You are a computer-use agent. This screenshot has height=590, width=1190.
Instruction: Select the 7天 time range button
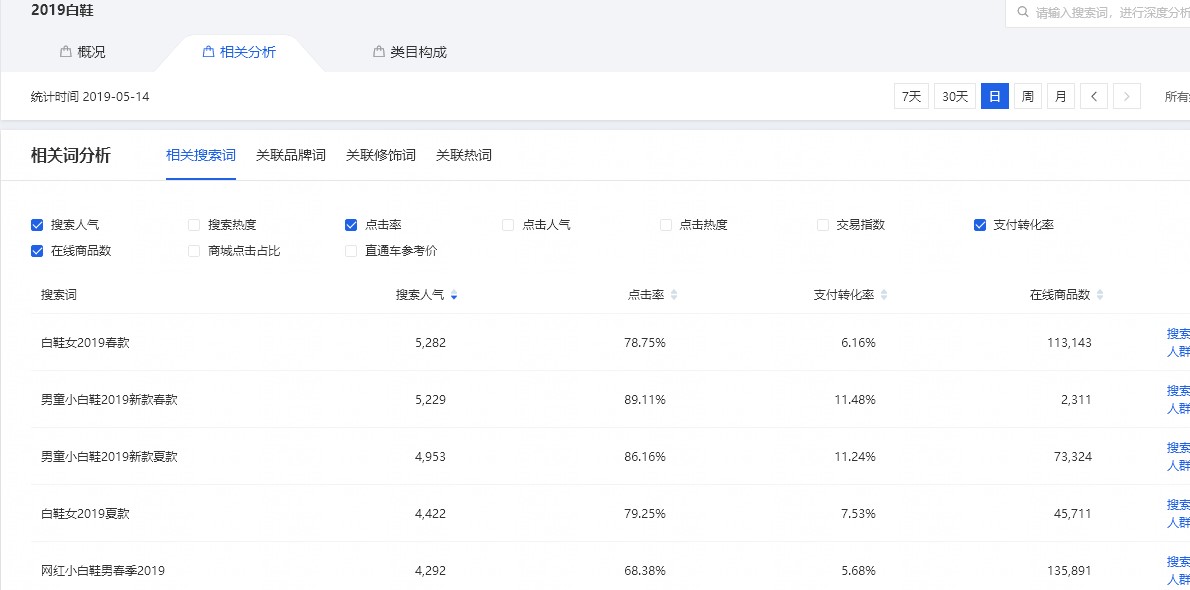[911, 95]
